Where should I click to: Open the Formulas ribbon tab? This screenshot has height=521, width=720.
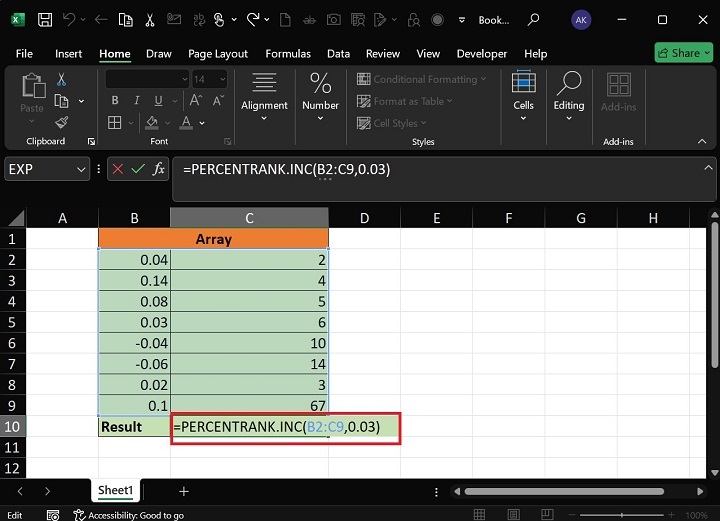point(289,53)
